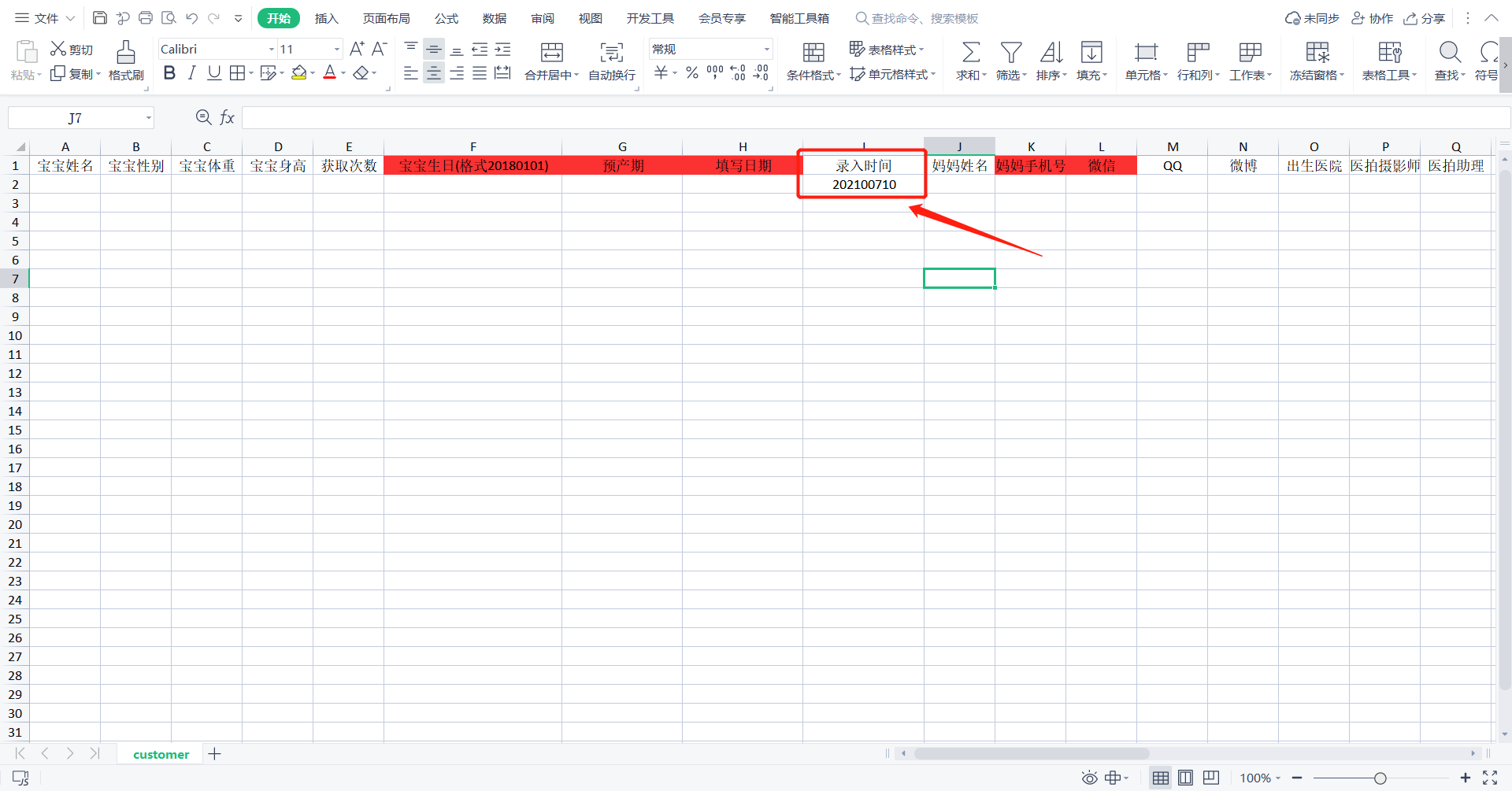This screenshot has height=791, width=1512.
Task: Click the Format Painter (格式刷) icon
Action: 126,53
